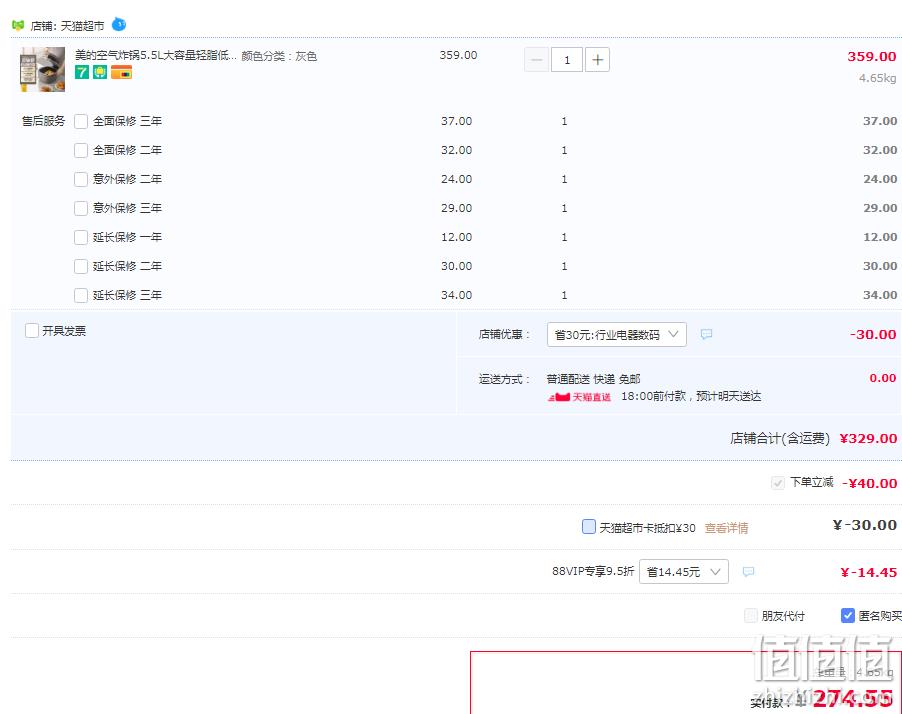Check 全面保修 三年 warranty option
The width and height of the screenshot is (902, 714).
click(81, 121)
